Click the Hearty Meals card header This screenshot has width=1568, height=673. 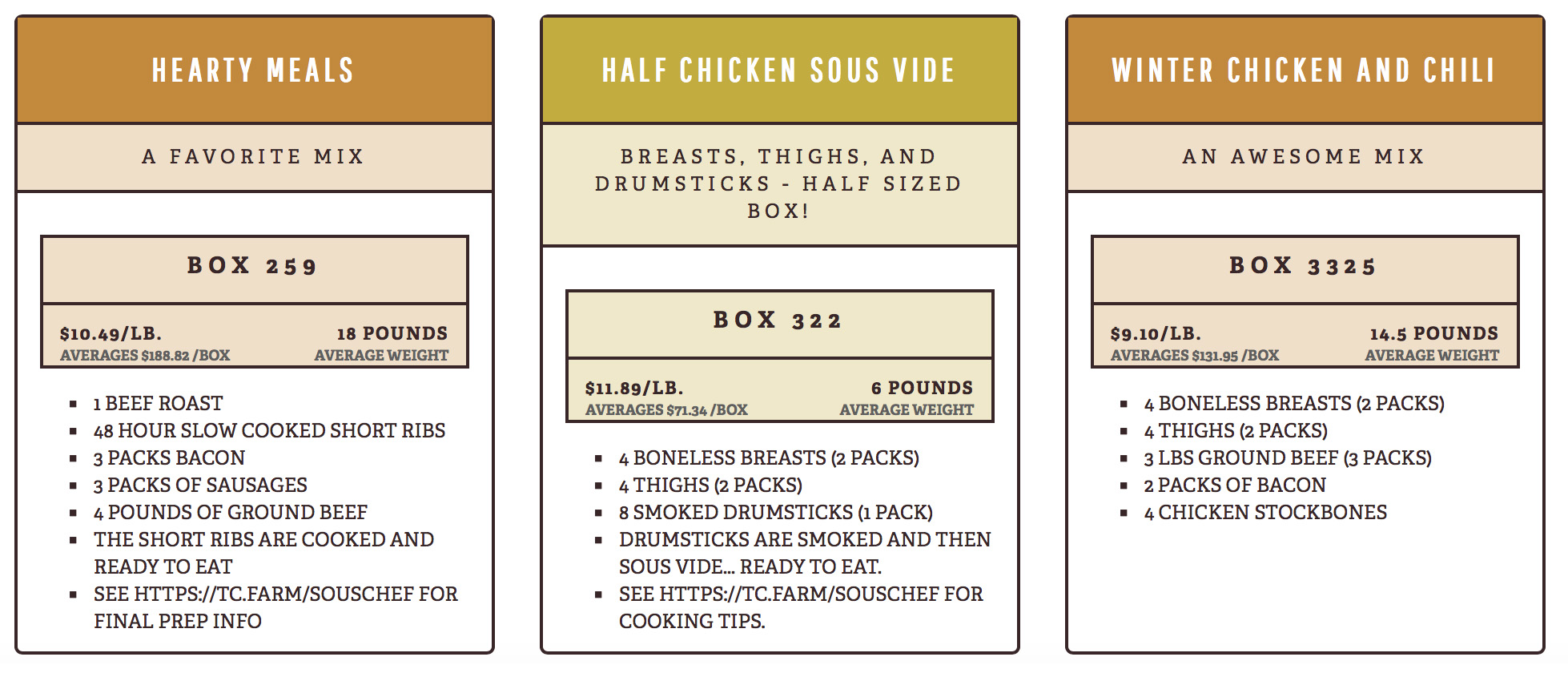[x=253, y=71]
